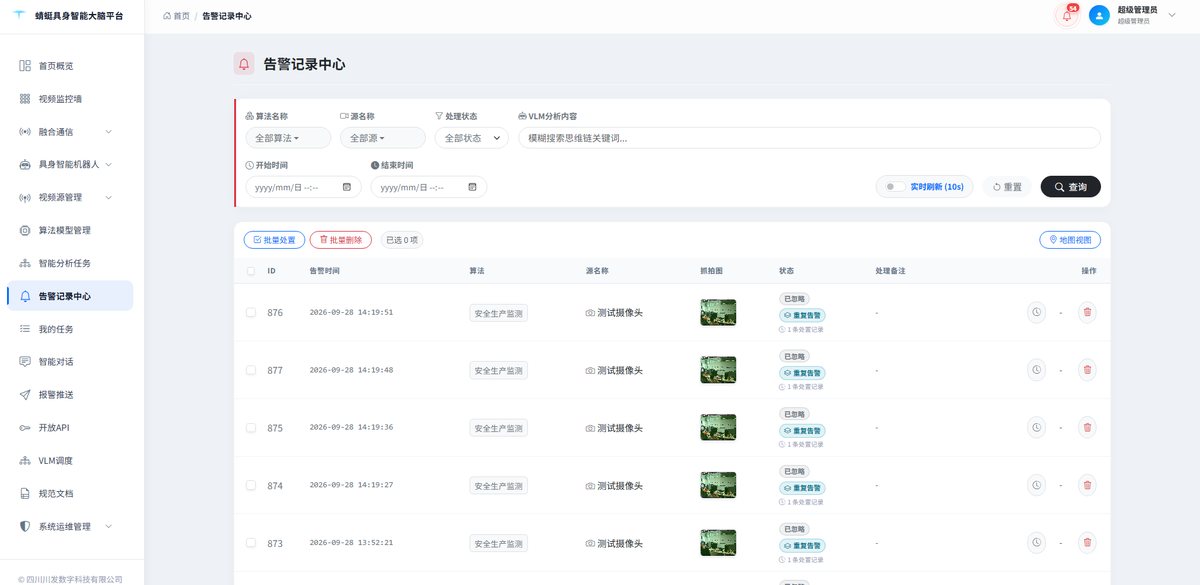Click the platform logo icon
1200x585 pixels.
[x=19, y=16]
